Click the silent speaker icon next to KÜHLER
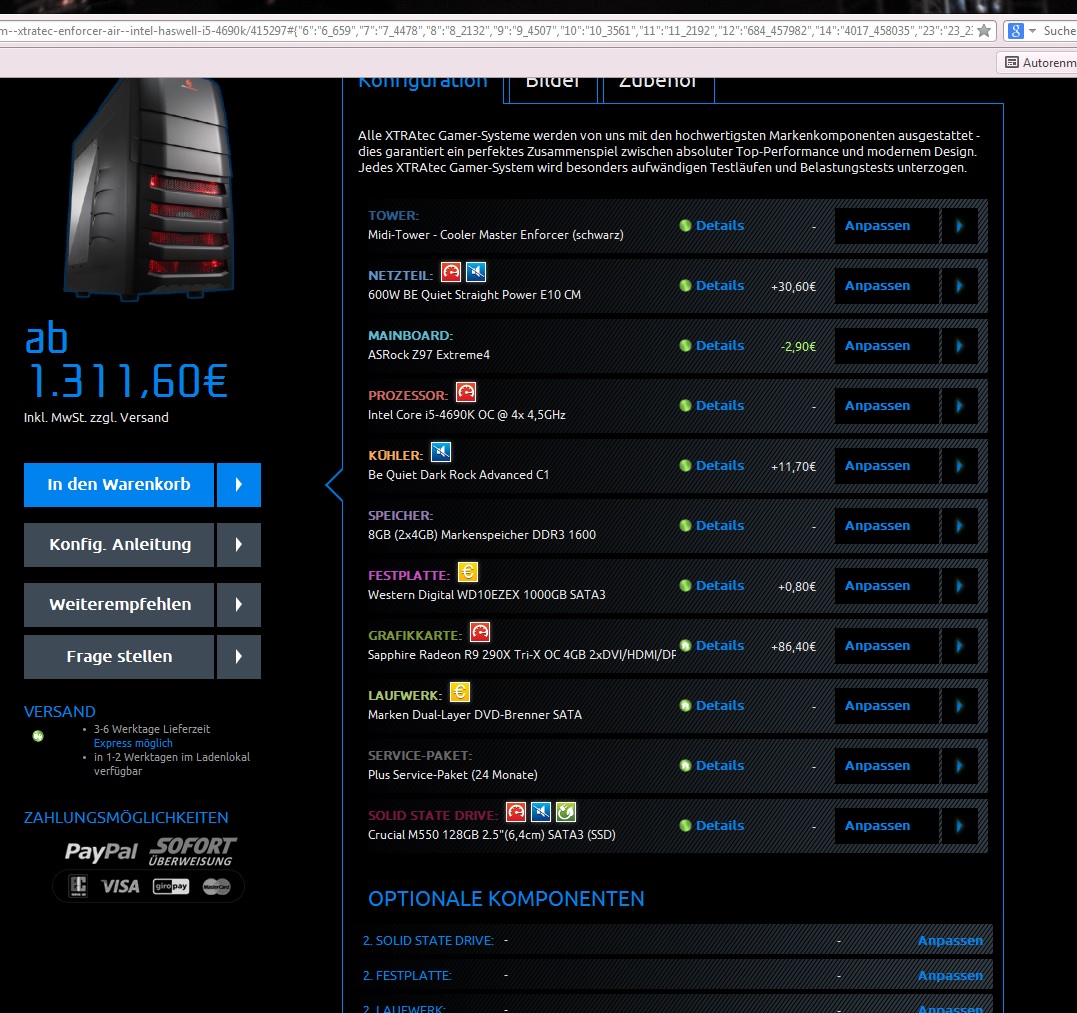Screen dimensions: 1077x1013 tap(441, 452)
